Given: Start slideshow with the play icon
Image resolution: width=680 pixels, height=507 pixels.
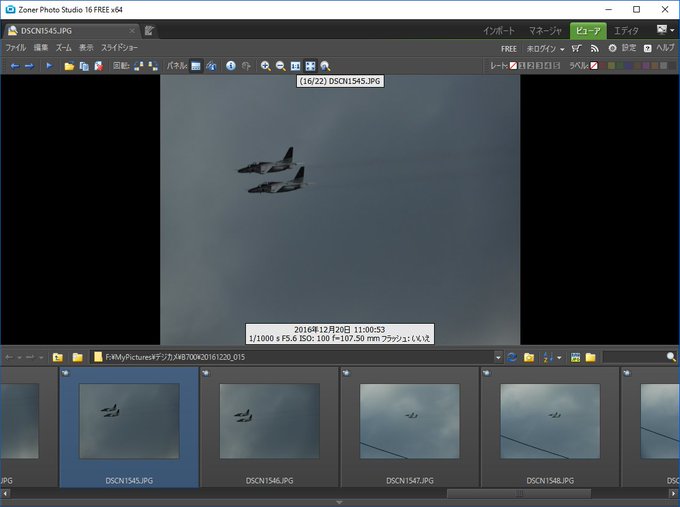Looking at the screenshot, I should 49,66.
